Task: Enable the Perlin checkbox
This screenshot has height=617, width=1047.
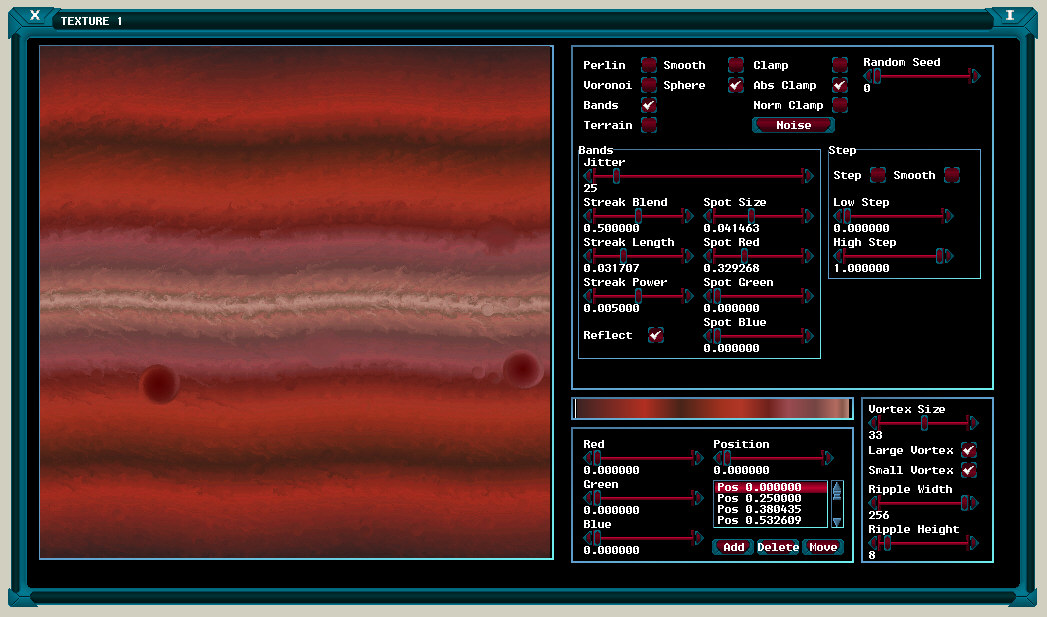Action: pos(648,65)
